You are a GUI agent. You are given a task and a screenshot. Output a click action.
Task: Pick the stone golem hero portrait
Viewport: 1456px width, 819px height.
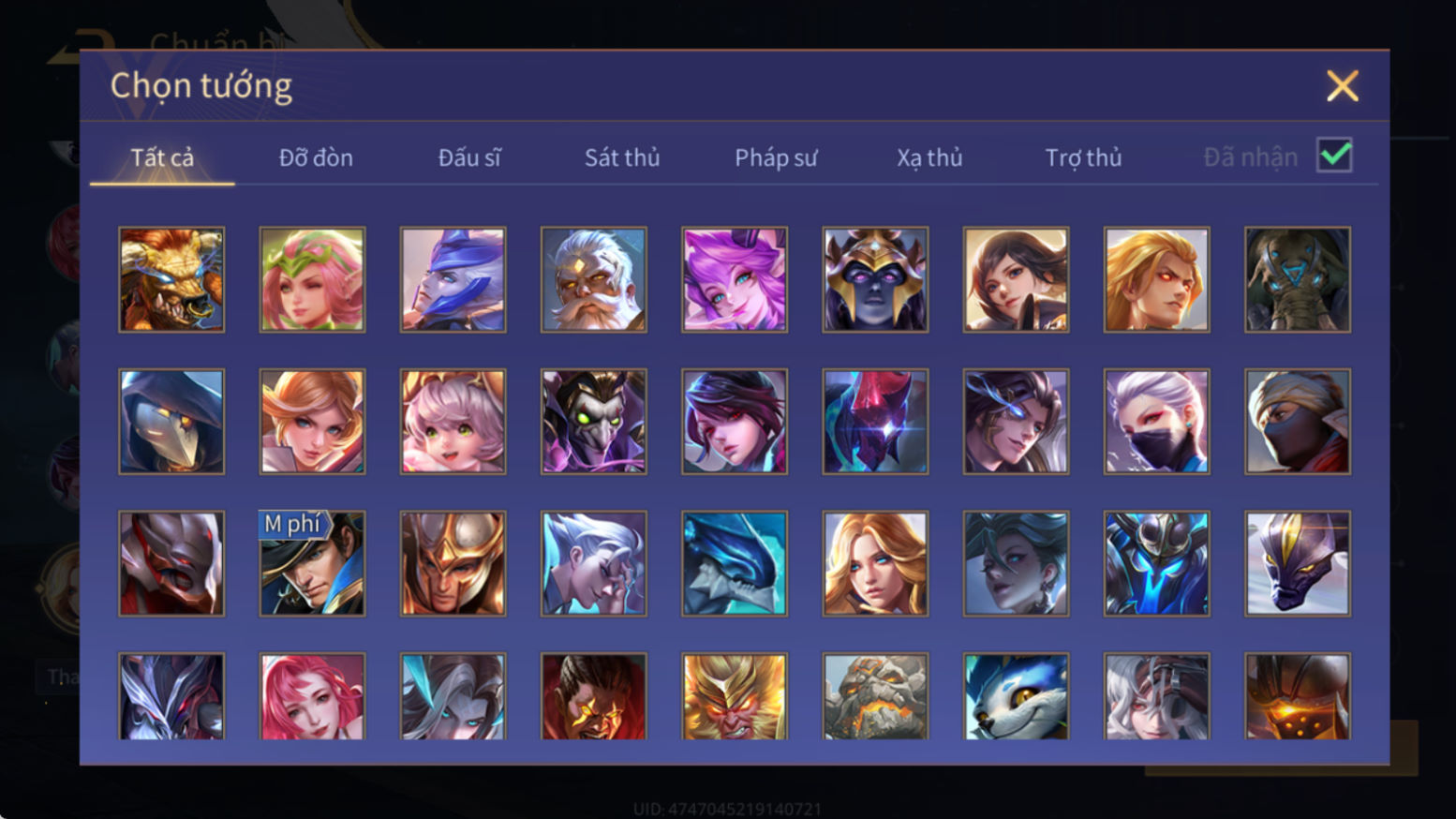click(x=875, y=696)
